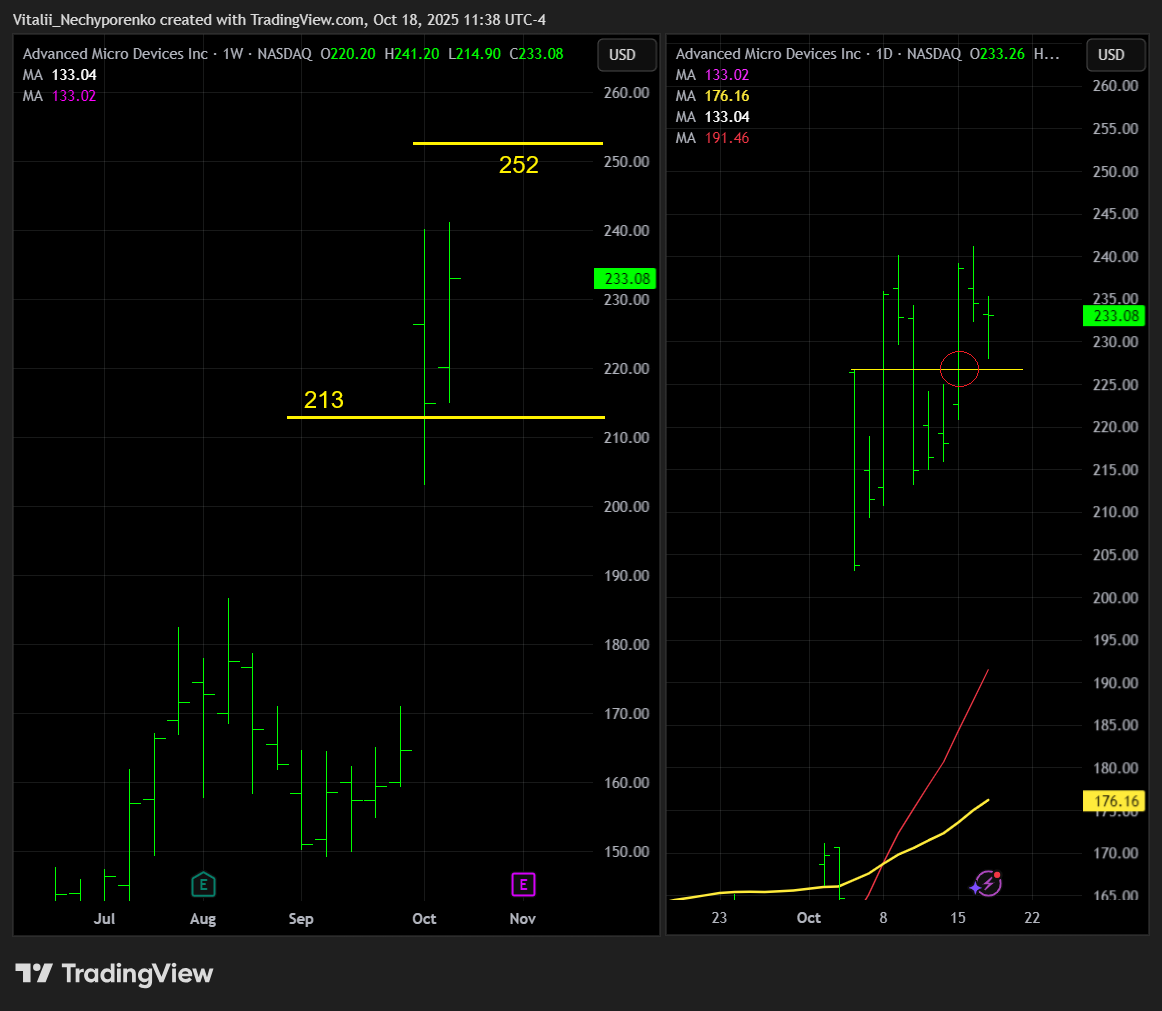Click the red circle drawing on daily chart
Viewport: 1162px width, 1011px height.
click(959, 369)
